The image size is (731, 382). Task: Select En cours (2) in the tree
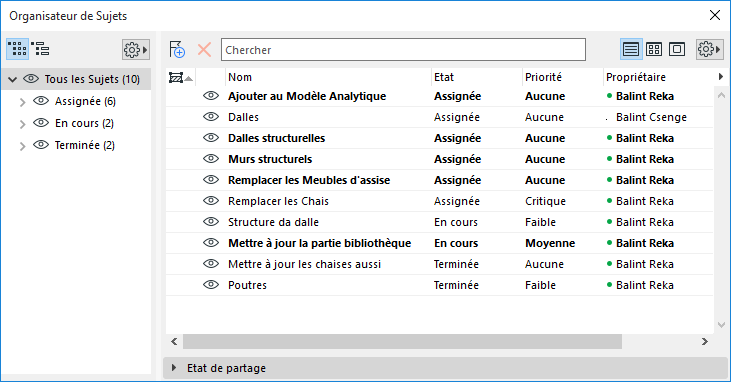pos(84,123)
